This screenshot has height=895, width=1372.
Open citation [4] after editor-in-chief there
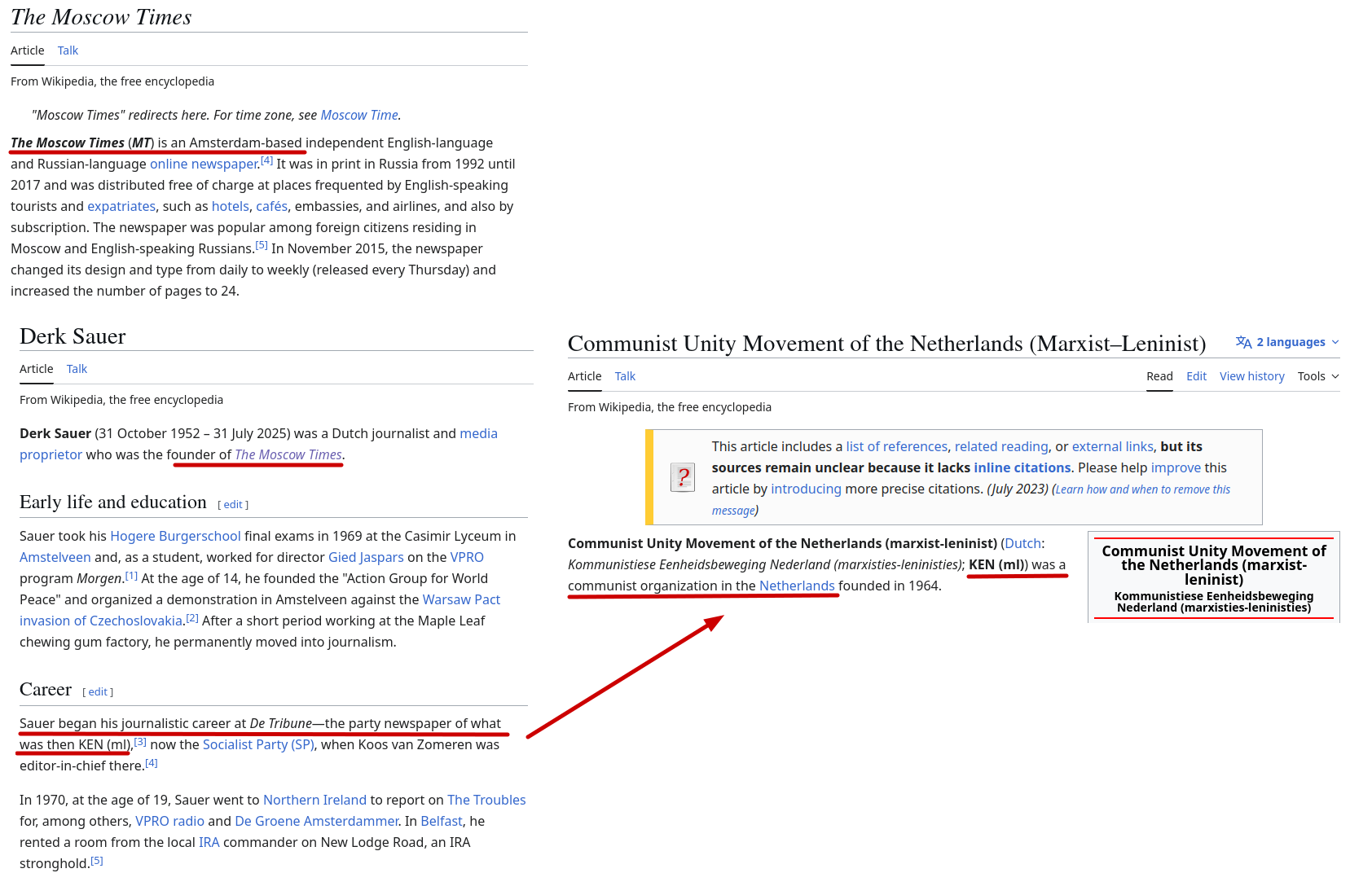pos(152,762)
